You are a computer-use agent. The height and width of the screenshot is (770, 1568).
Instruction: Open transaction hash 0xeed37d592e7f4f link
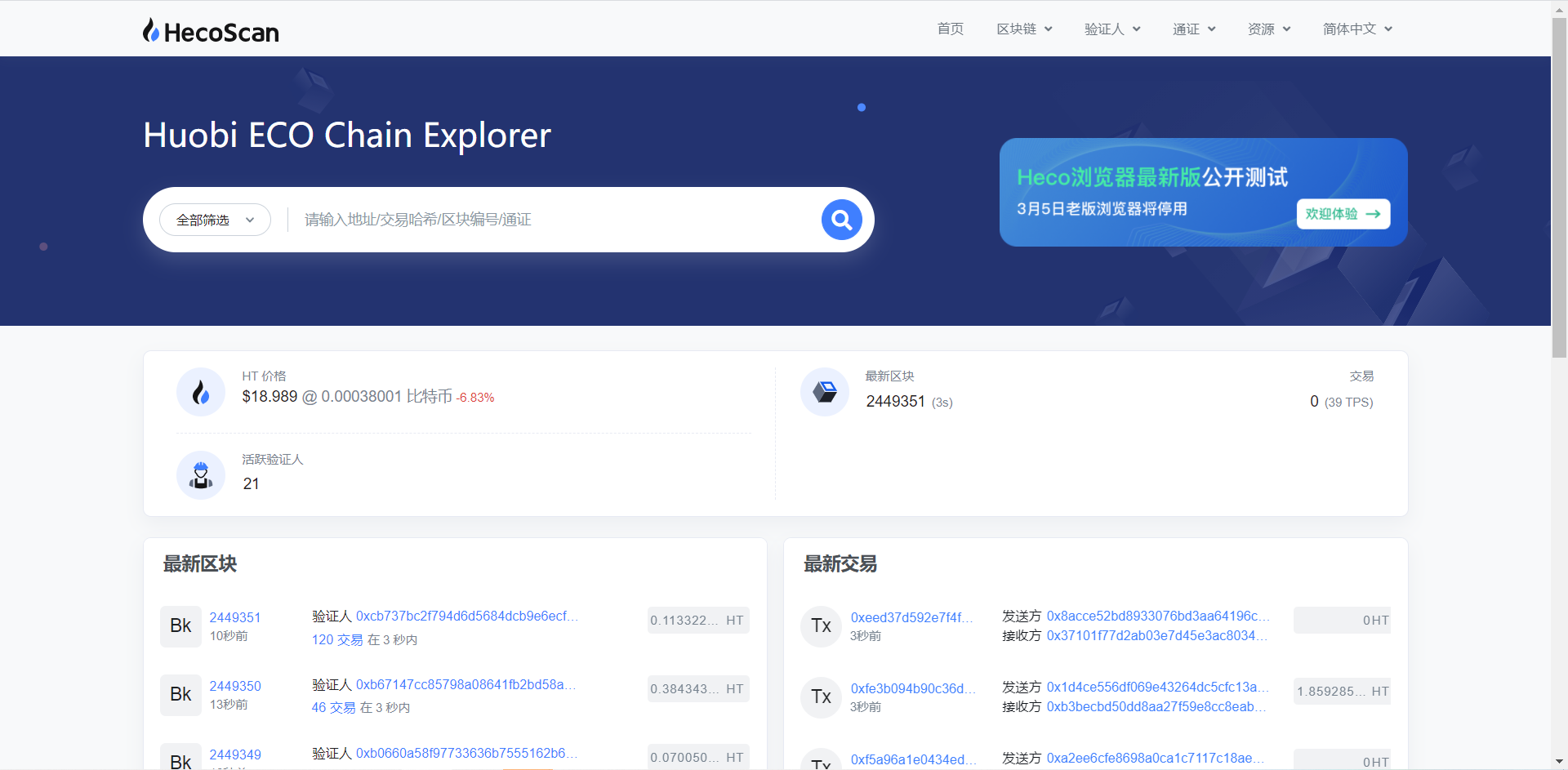coord(912,617)
